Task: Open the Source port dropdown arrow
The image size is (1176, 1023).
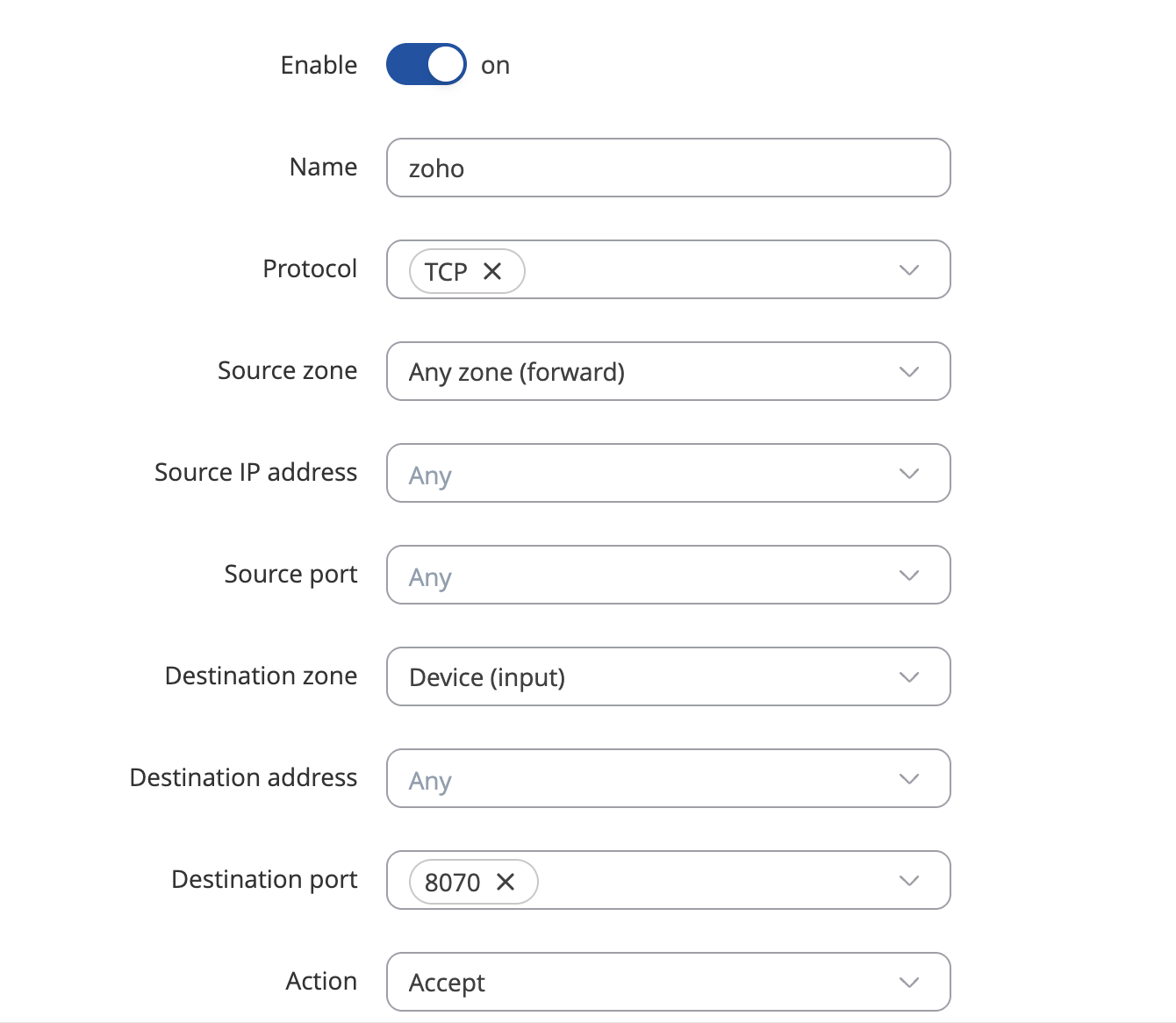Action: pos(909,575)
